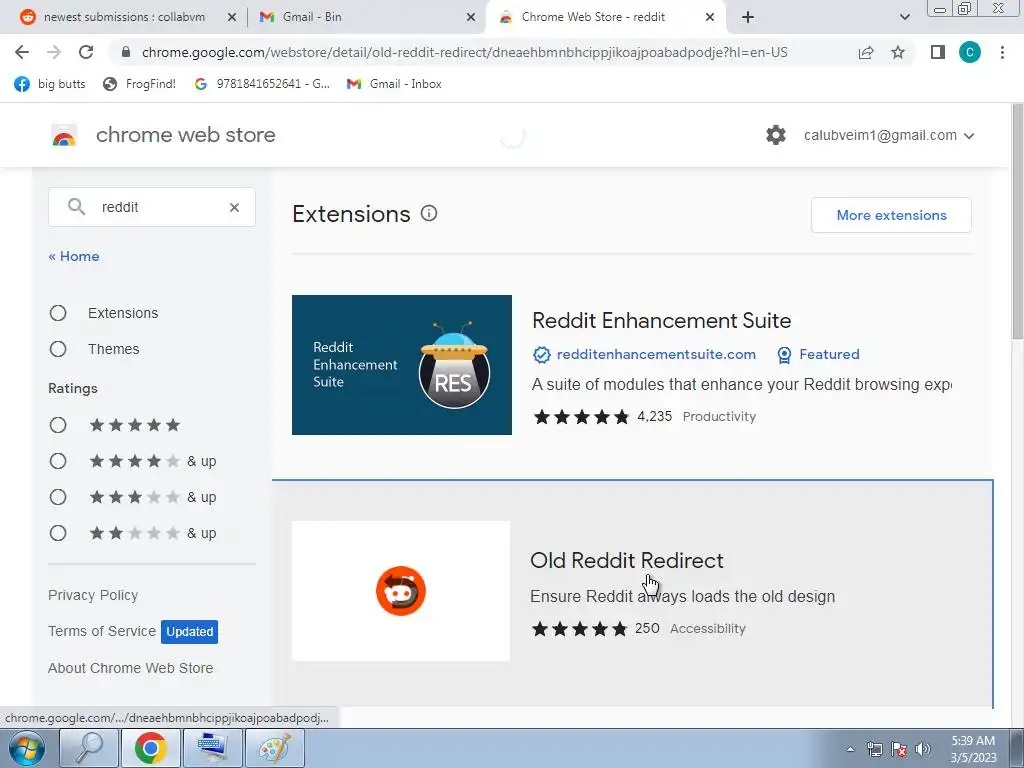Screen dimensions: 1024x768
Task: Switch to the newest submissions collabvm tab
Action: click(x=124, y=17)
